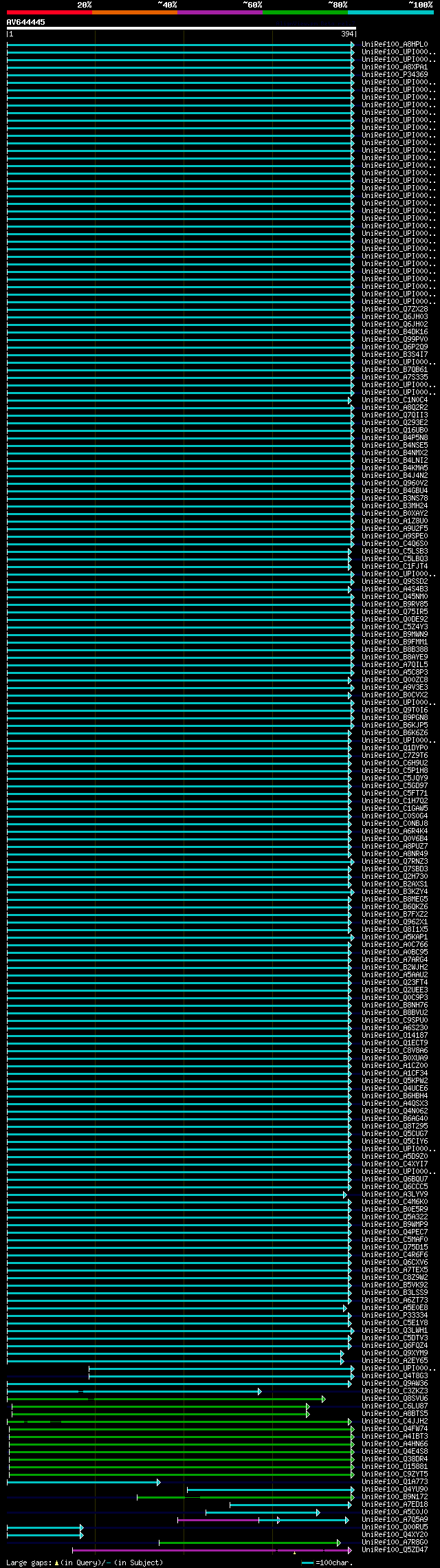Open hit UniRef100_Q4PEC7
The height and width of the screenshot is (1568, 440).
(x=395, y=1232)
